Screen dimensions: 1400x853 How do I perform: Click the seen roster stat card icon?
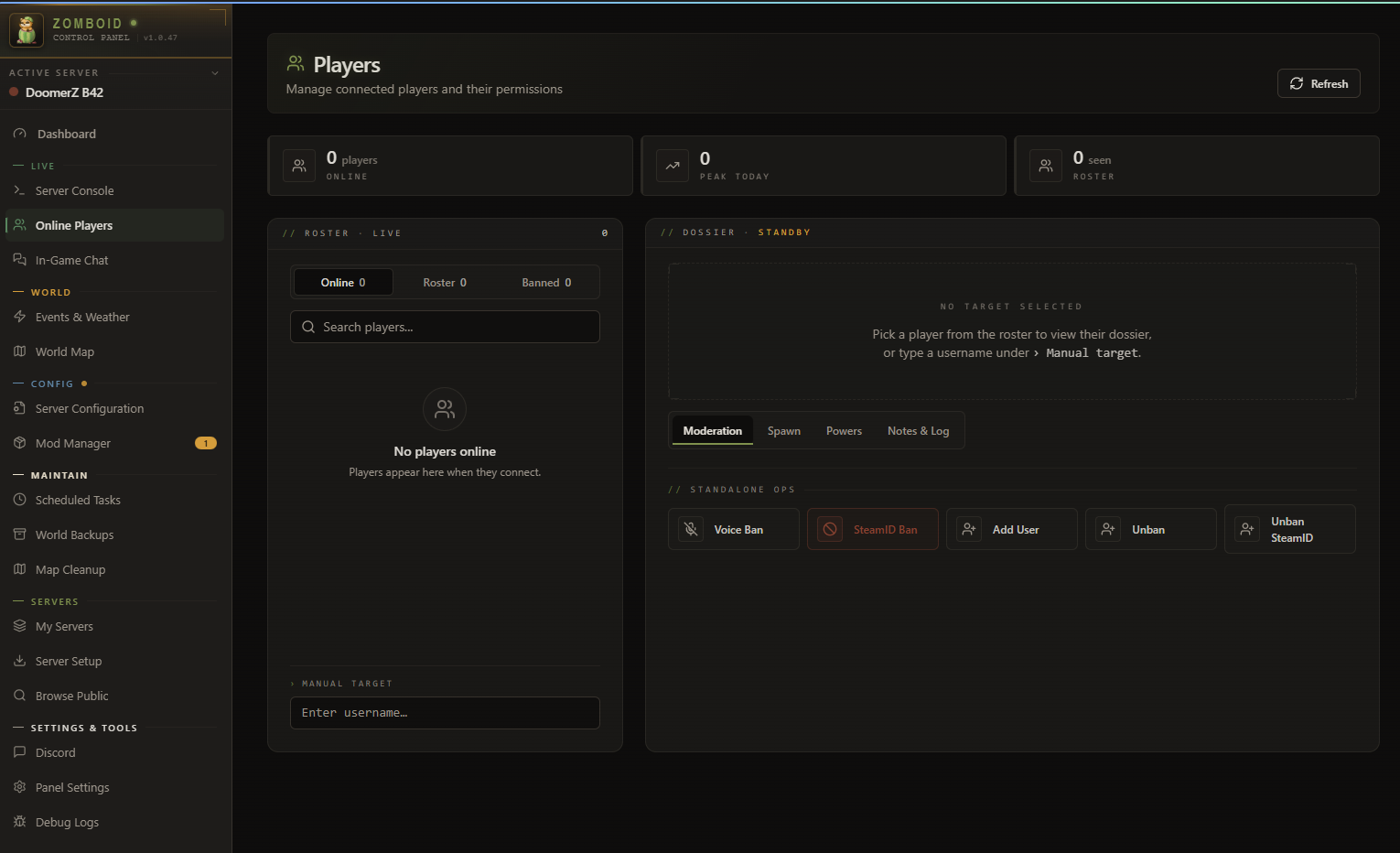[x=1046, y=166]
